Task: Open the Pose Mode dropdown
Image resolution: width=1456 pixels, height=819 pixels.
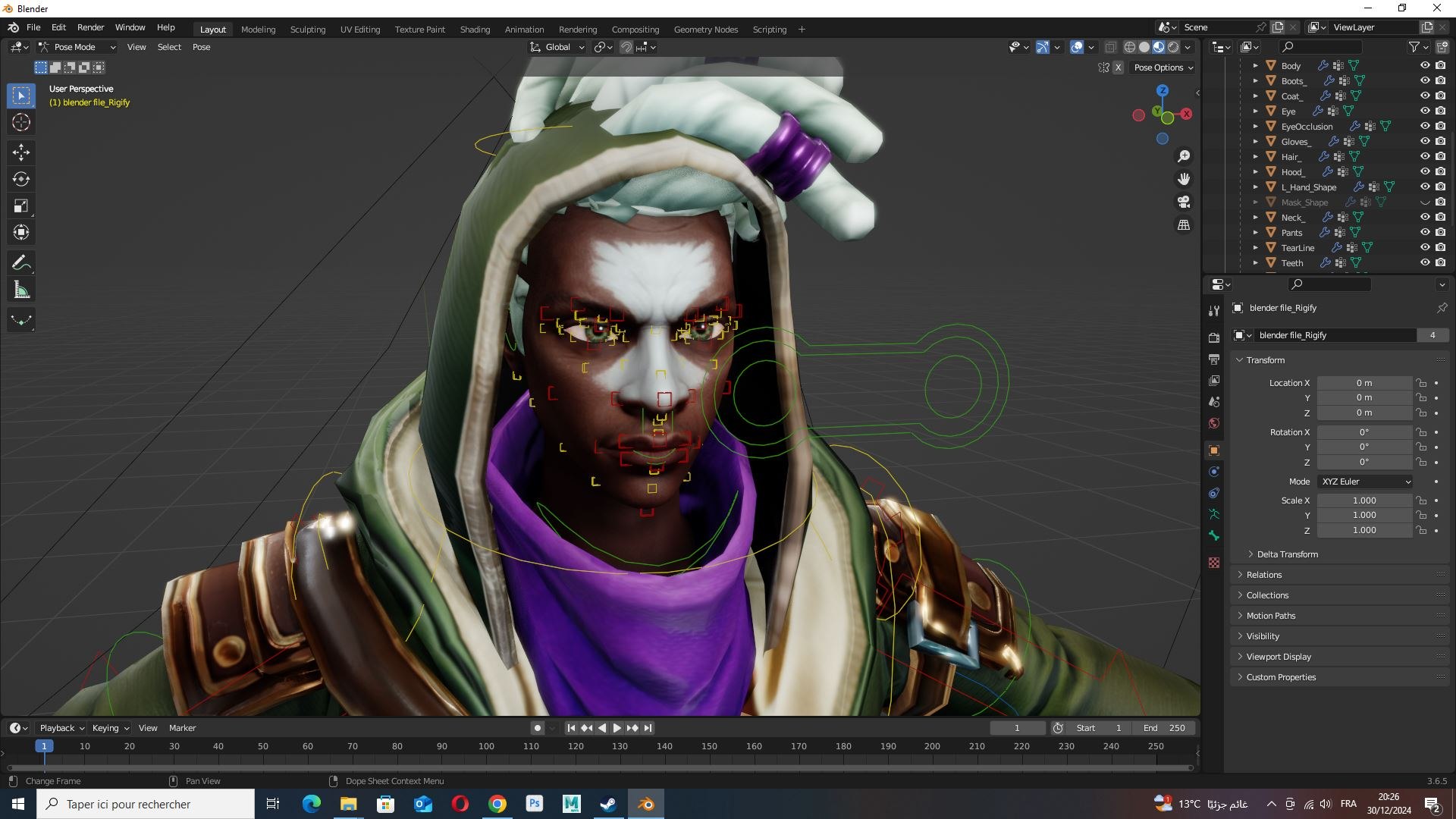Action: click(77, 47)
